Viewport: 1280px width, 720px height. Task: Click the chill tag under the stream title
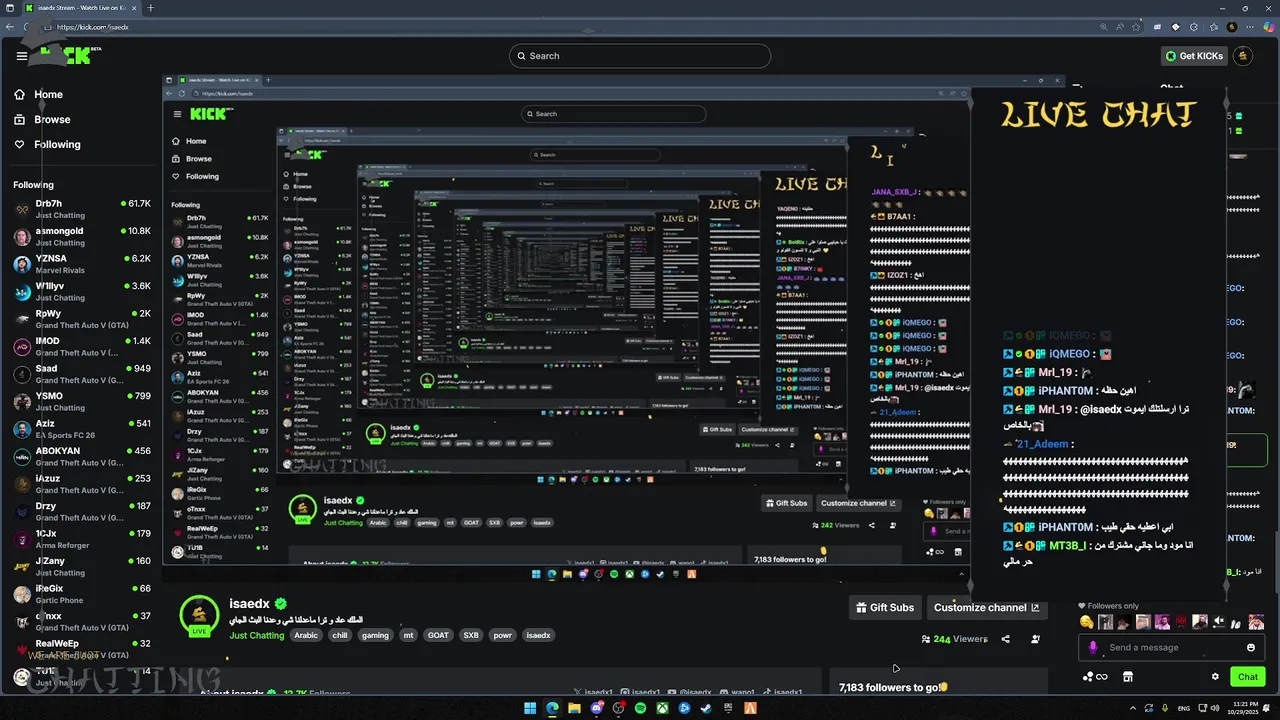point(340,635)
